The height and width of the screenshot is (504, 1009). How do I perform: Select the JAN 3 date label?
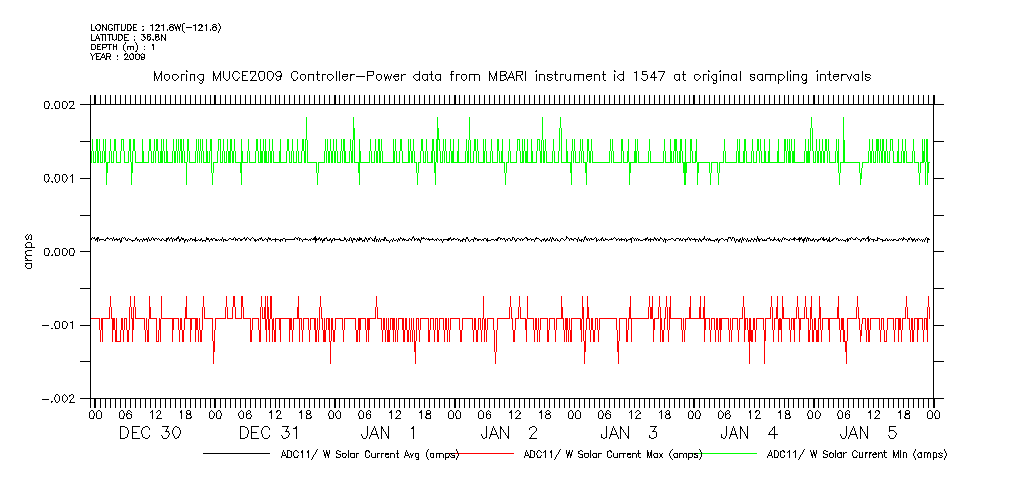(x=629, y=433)
